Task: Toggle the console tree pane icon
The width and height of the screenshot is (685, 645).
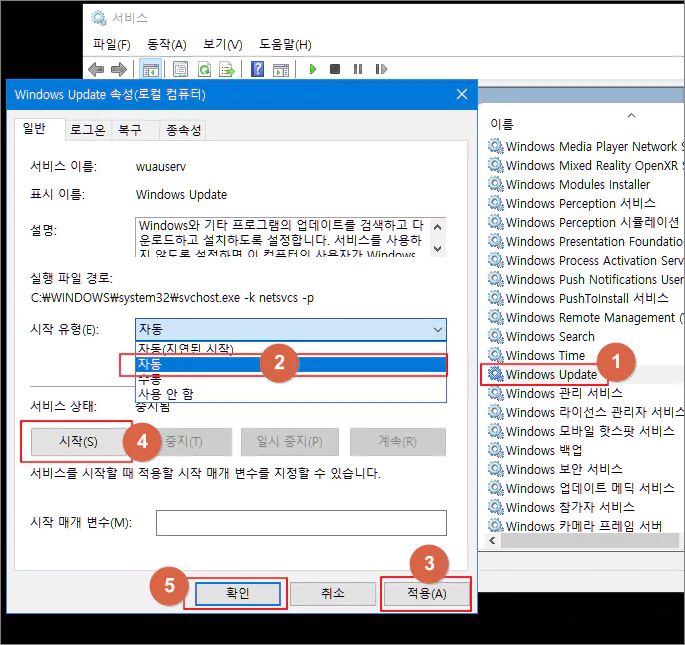Action: click(151, 69)
